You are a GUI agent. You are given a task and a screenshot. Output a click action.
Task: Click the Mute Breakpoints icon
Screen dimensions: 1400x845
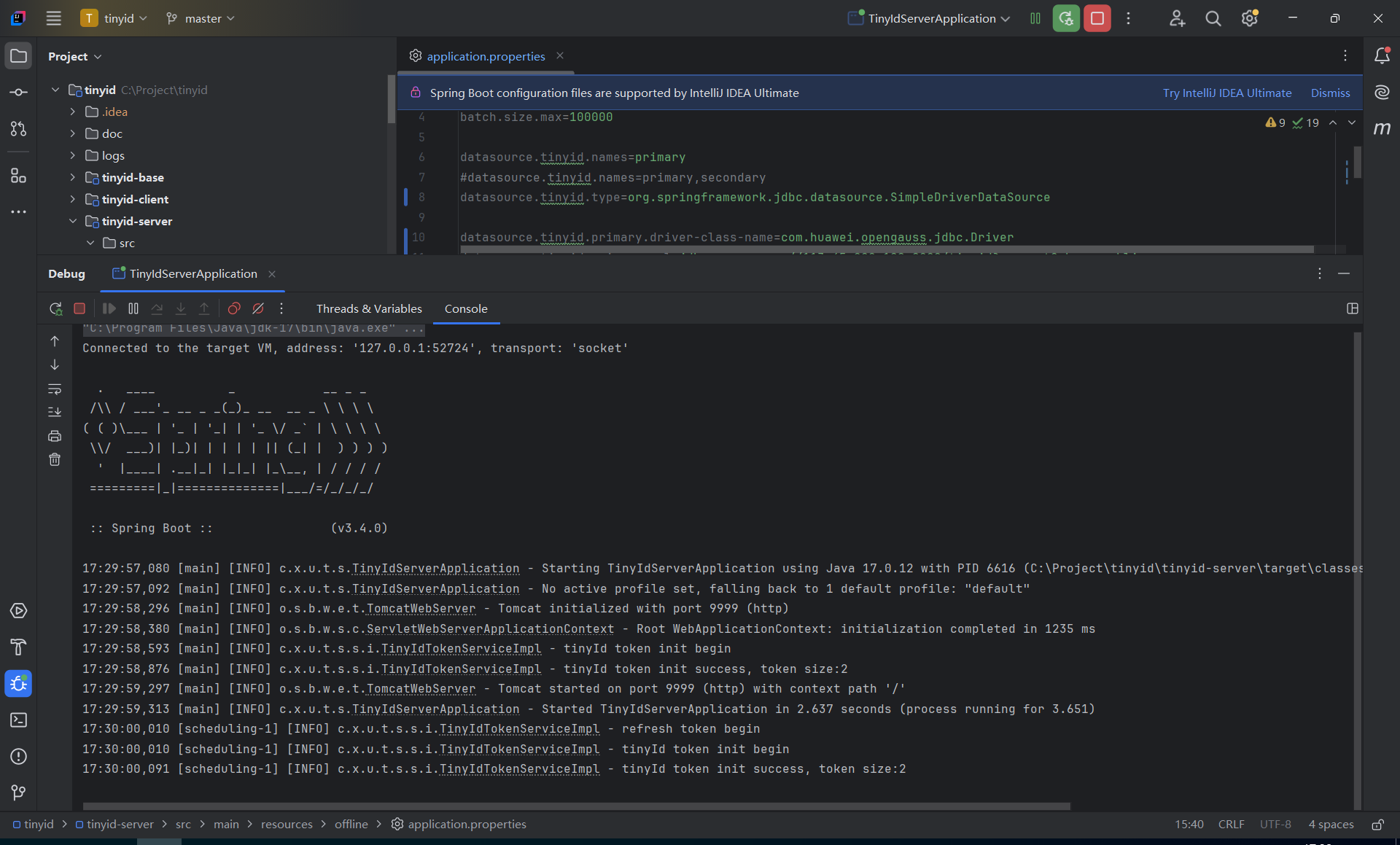pos(258,308)
